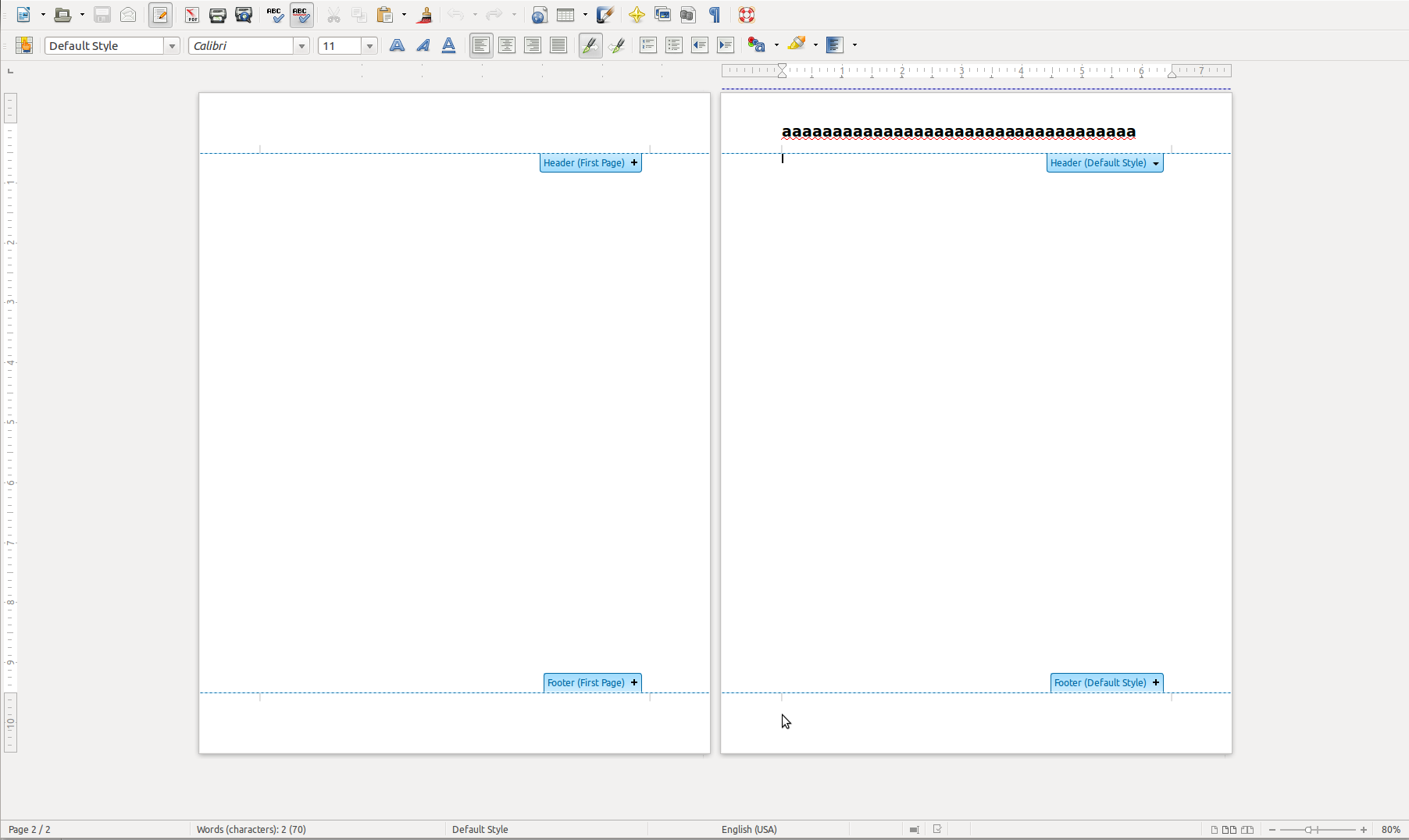Open LibreOffice Help lifebuoy icon
This screenshot has width=1409, height=840.
pos(747,15)
